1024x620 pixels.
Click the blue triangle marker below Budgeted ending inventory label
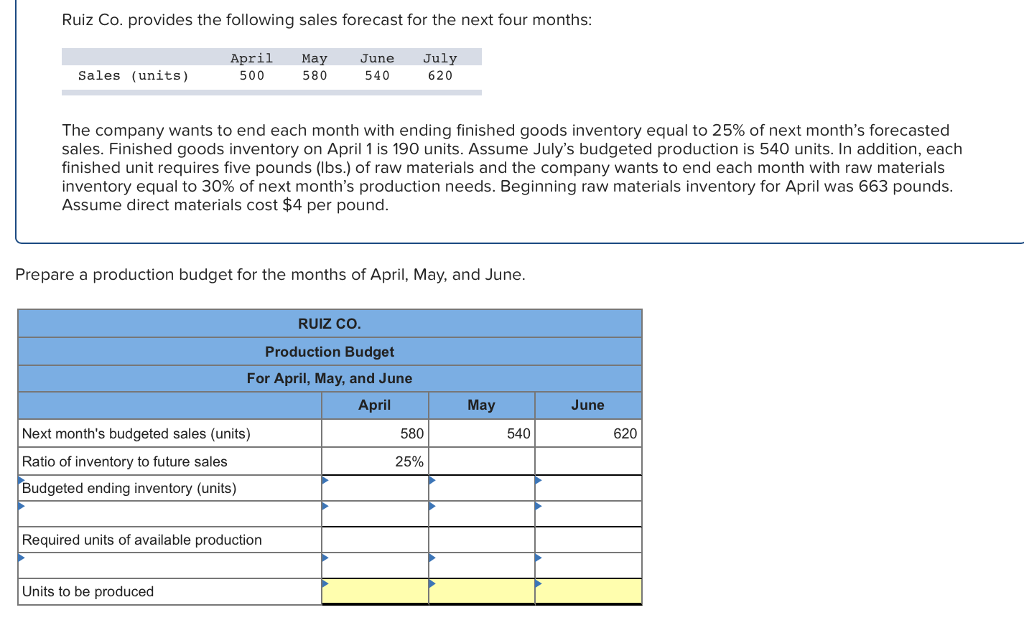coord(18,506)
